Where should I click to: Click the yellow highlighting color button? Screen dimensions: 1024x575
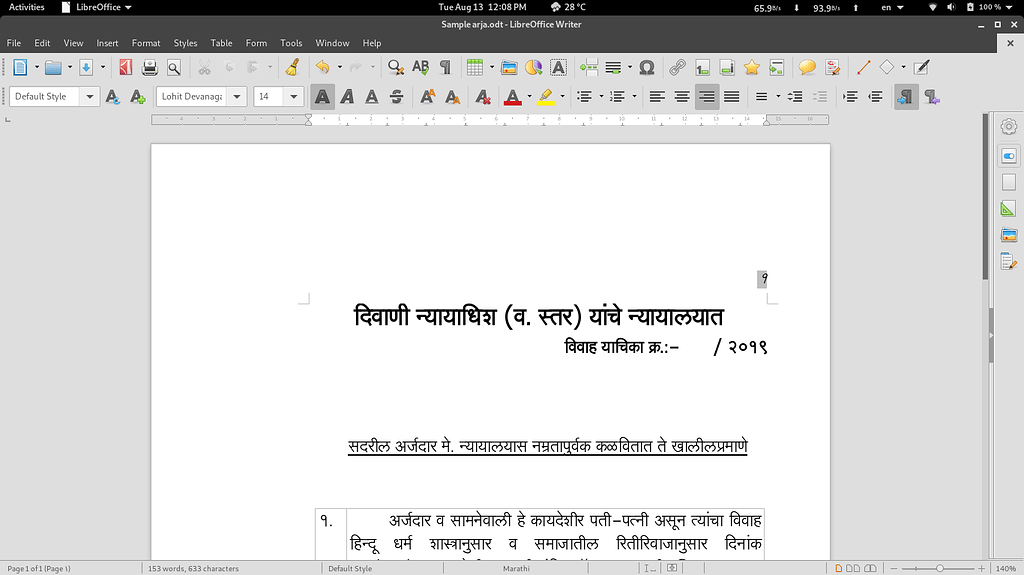(545, 97)
